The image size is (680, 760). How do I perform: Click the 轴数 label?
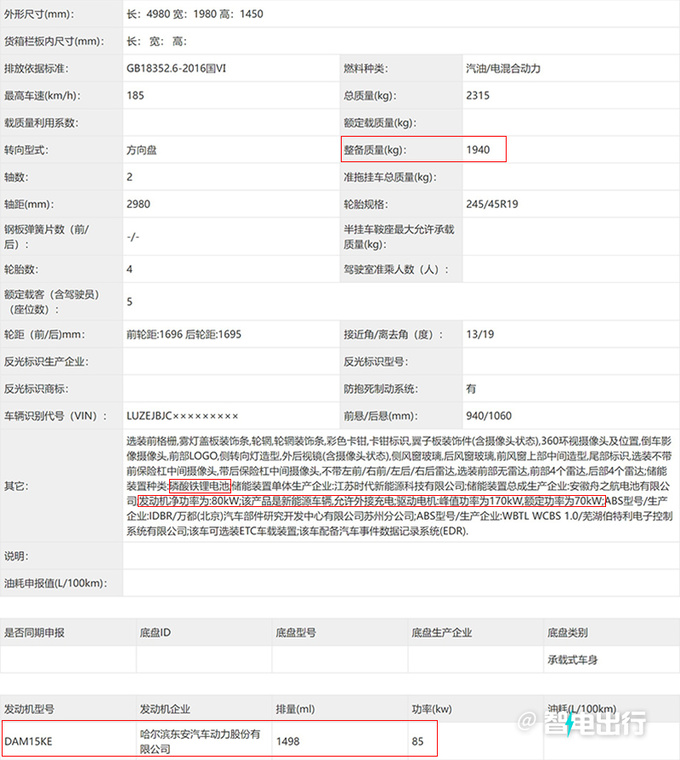coord(16,177)
